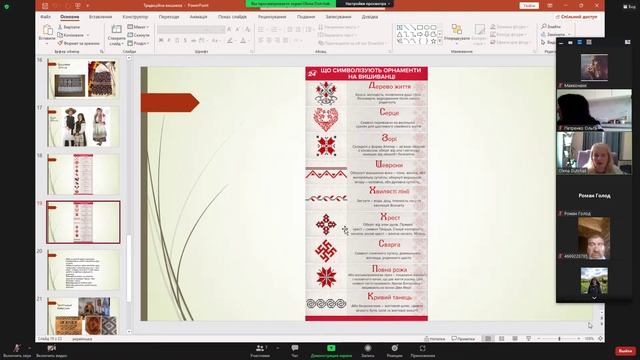The width and height of the screenshot is (640, 360).
Task: Open Zoom Participants (Учасники) panel
Action: tap(260, 351)
